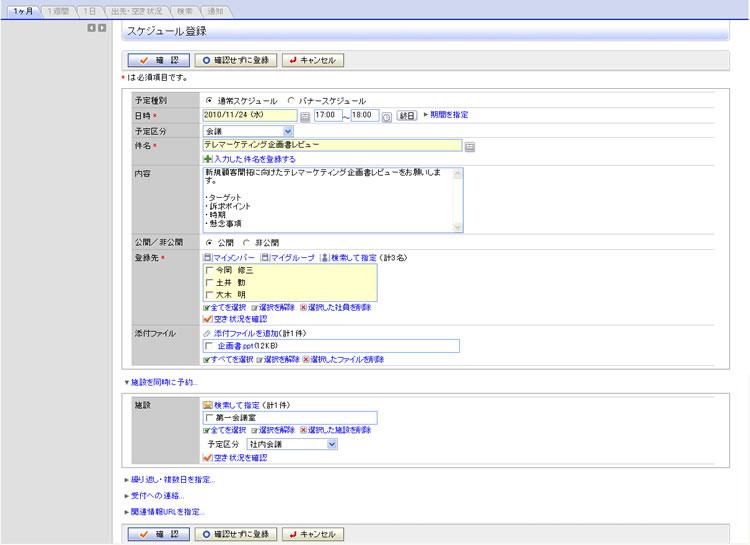Screen dimensions: 750x545
Task: Expand 繰り返し・複数日を指定
Action: pyautogui.click(x=170, y=479)
